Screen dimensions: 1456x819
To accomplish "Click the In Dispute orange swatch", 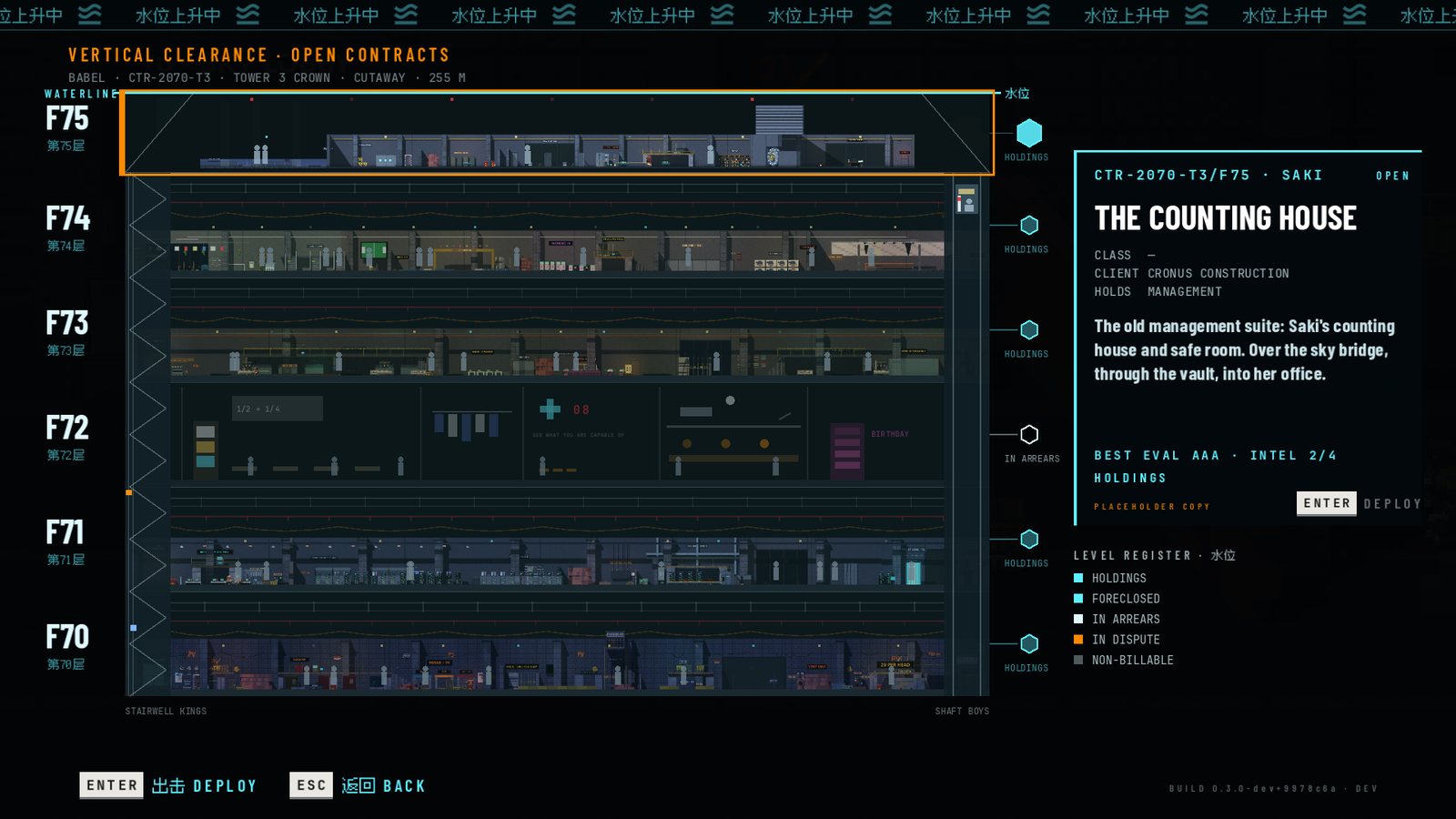I will tap(1078, 640).
